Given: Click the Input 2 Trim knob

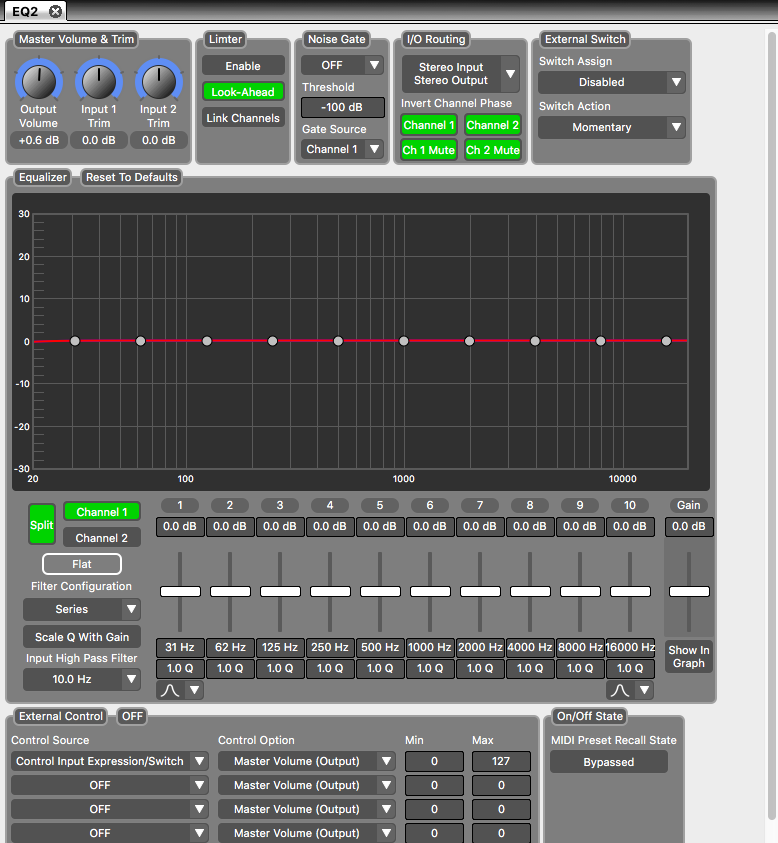Looking at the screenshot, I should [x=158, y=82].
